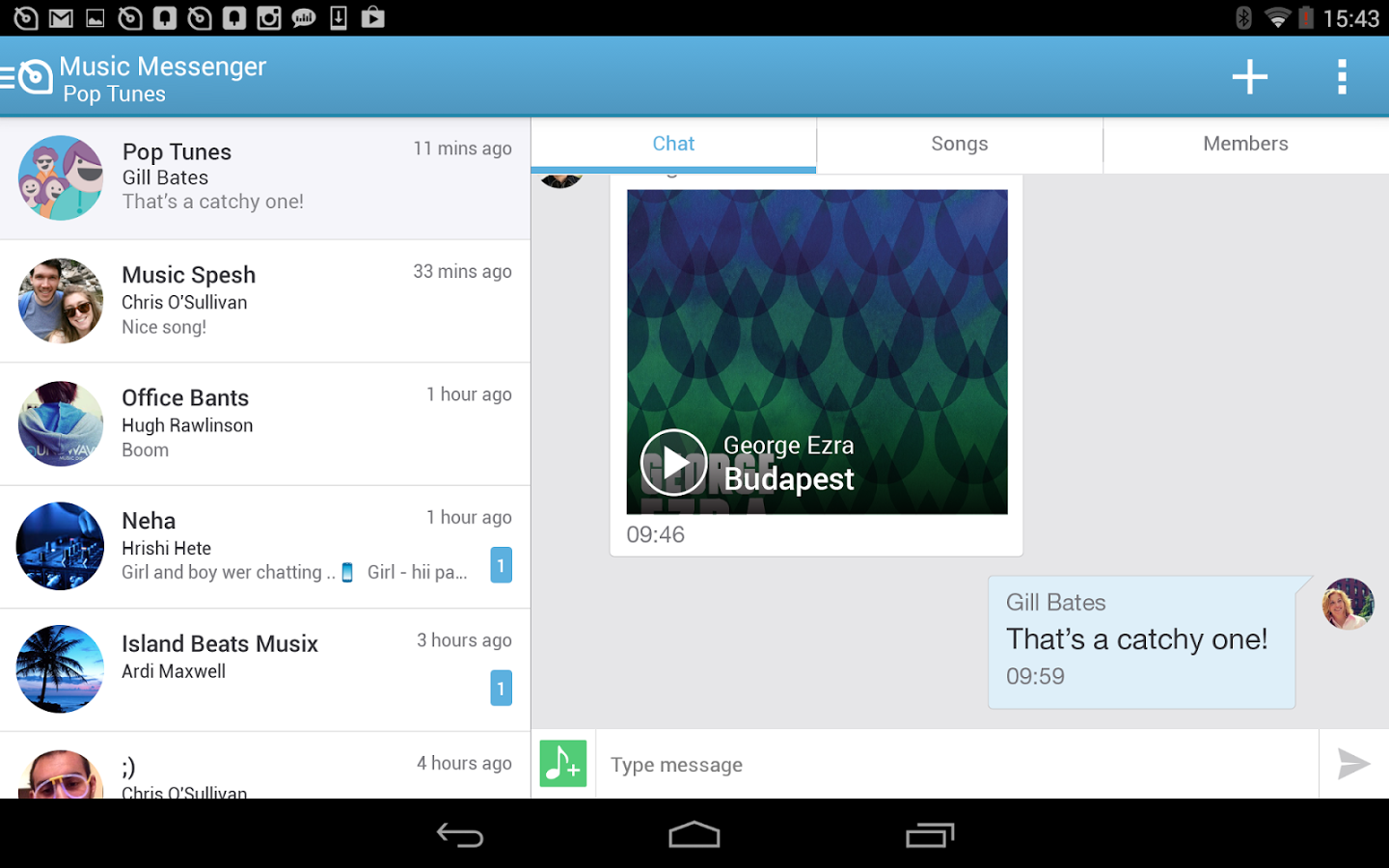Tap the Music Messenger title in header
Viewport: 1389px width, 868px height.
point(163,67)
